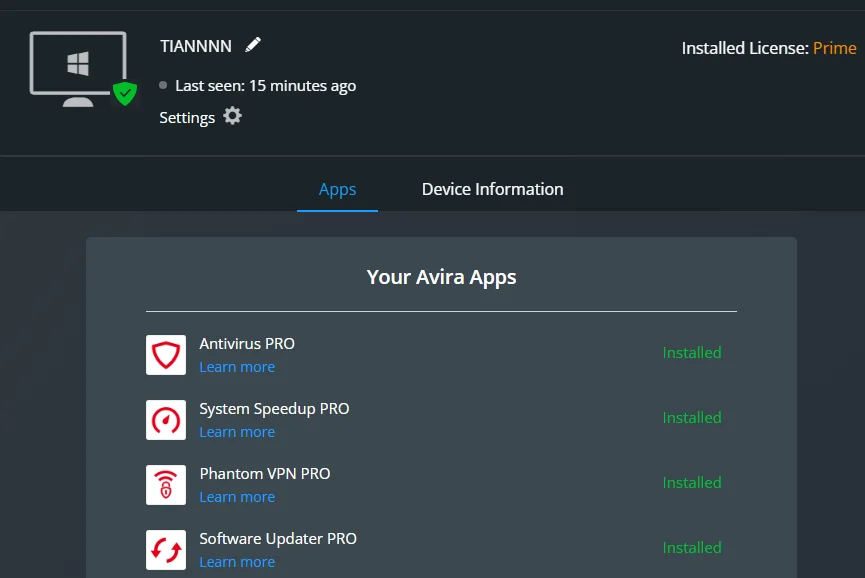Viewport: 865px width, 578px height.
Task: Open Learn more under Antivirus PRO
Action: pyautogui.click(x=237, y=367)
